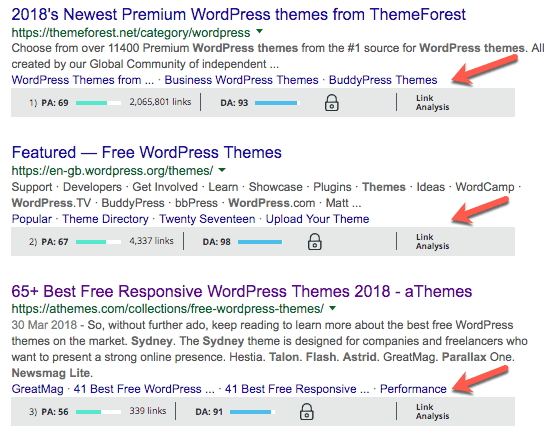Open 2018's Newest Premium WordPress themes result

239,15
